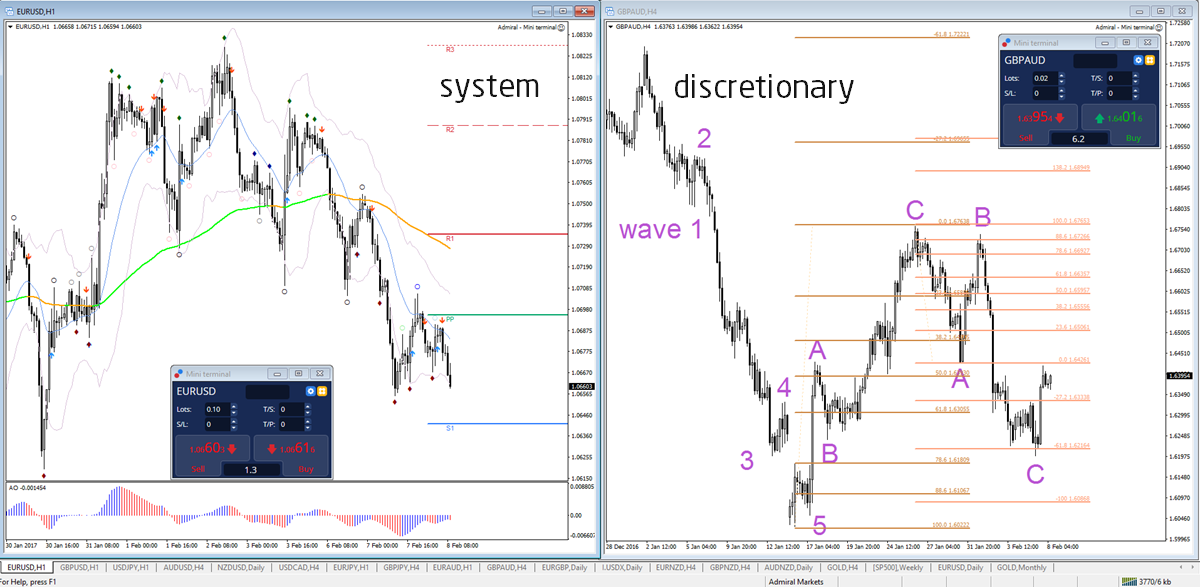Click GBPAUD Lots stepper arrows
The image size is (1200, 587).
(1062, 78)
